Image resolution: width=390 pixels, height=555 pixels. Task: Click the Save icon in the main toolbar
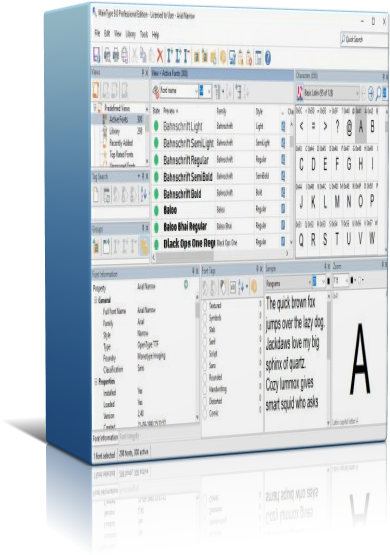coord(96,55)
